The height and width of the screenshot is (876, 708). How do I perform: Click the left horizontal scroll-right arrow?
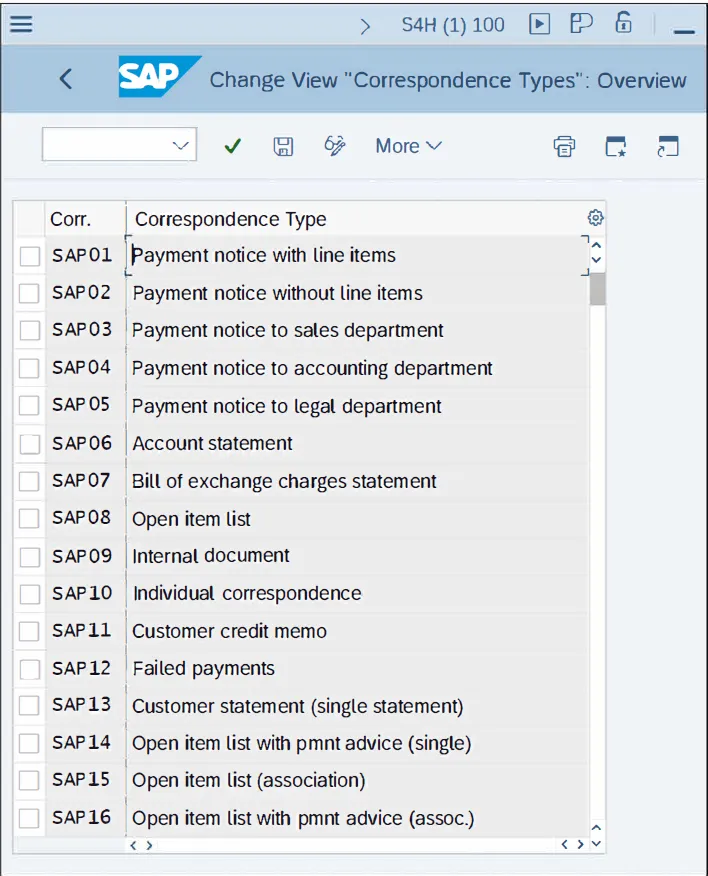(149, 845)
